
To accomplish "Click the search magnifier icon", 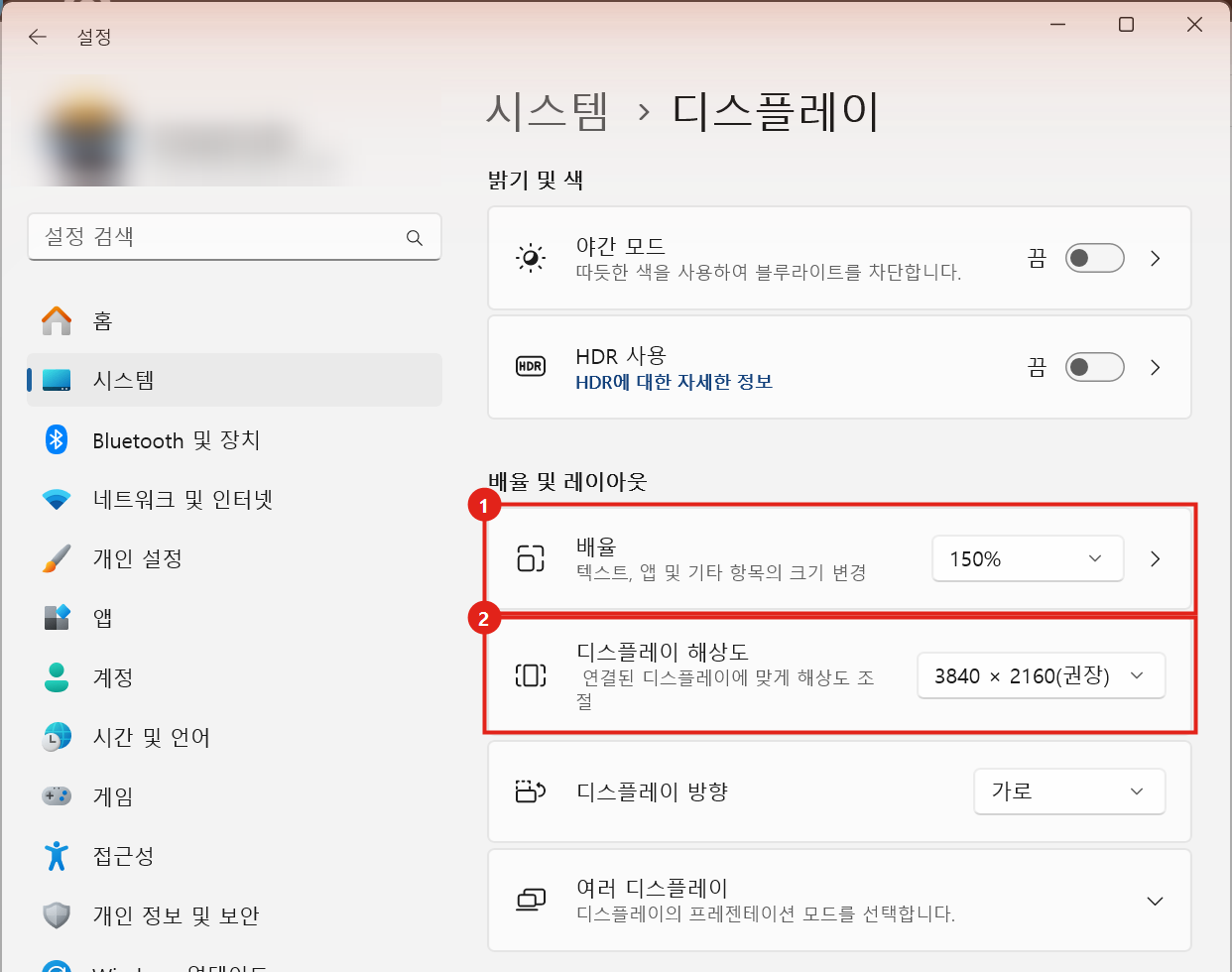I will click(x=415, y=238).
